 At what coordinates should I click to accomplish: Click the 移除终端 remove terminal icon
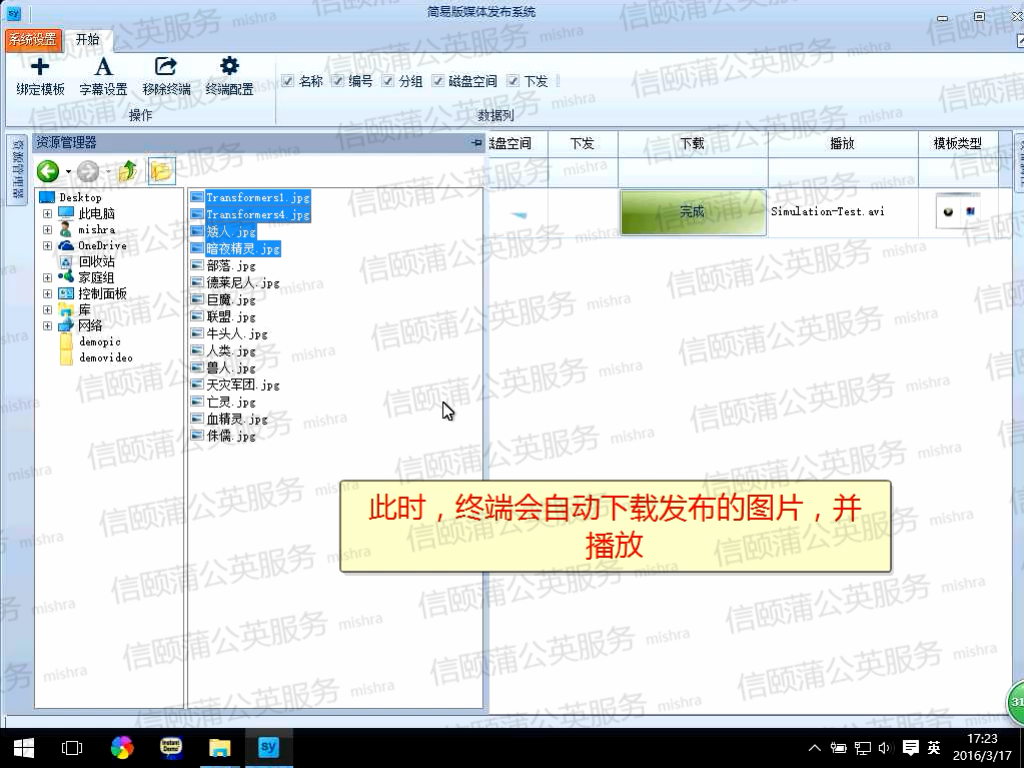coord(166,68)
